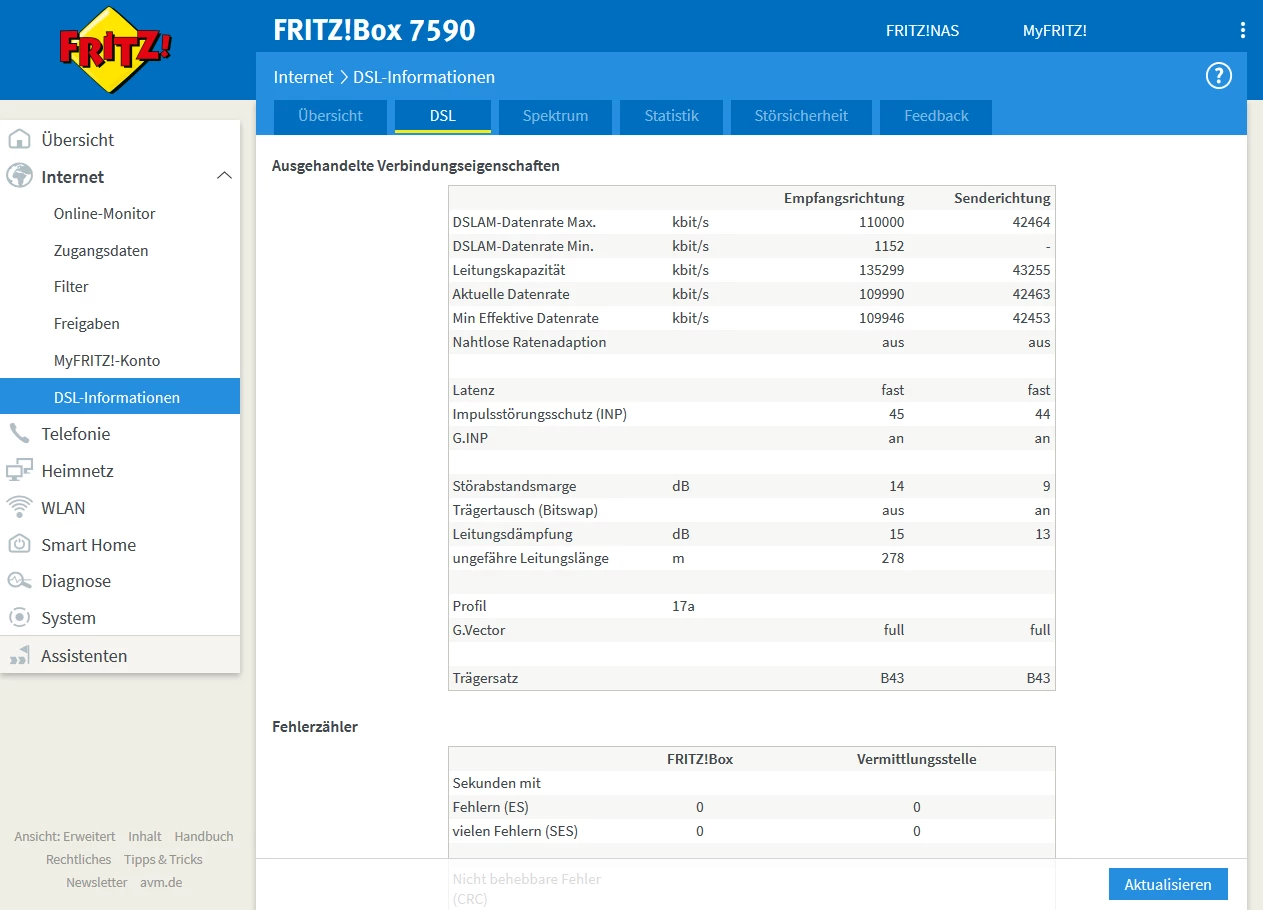
Task: Click the Telefonie phone icon
Action: (19, 434)
